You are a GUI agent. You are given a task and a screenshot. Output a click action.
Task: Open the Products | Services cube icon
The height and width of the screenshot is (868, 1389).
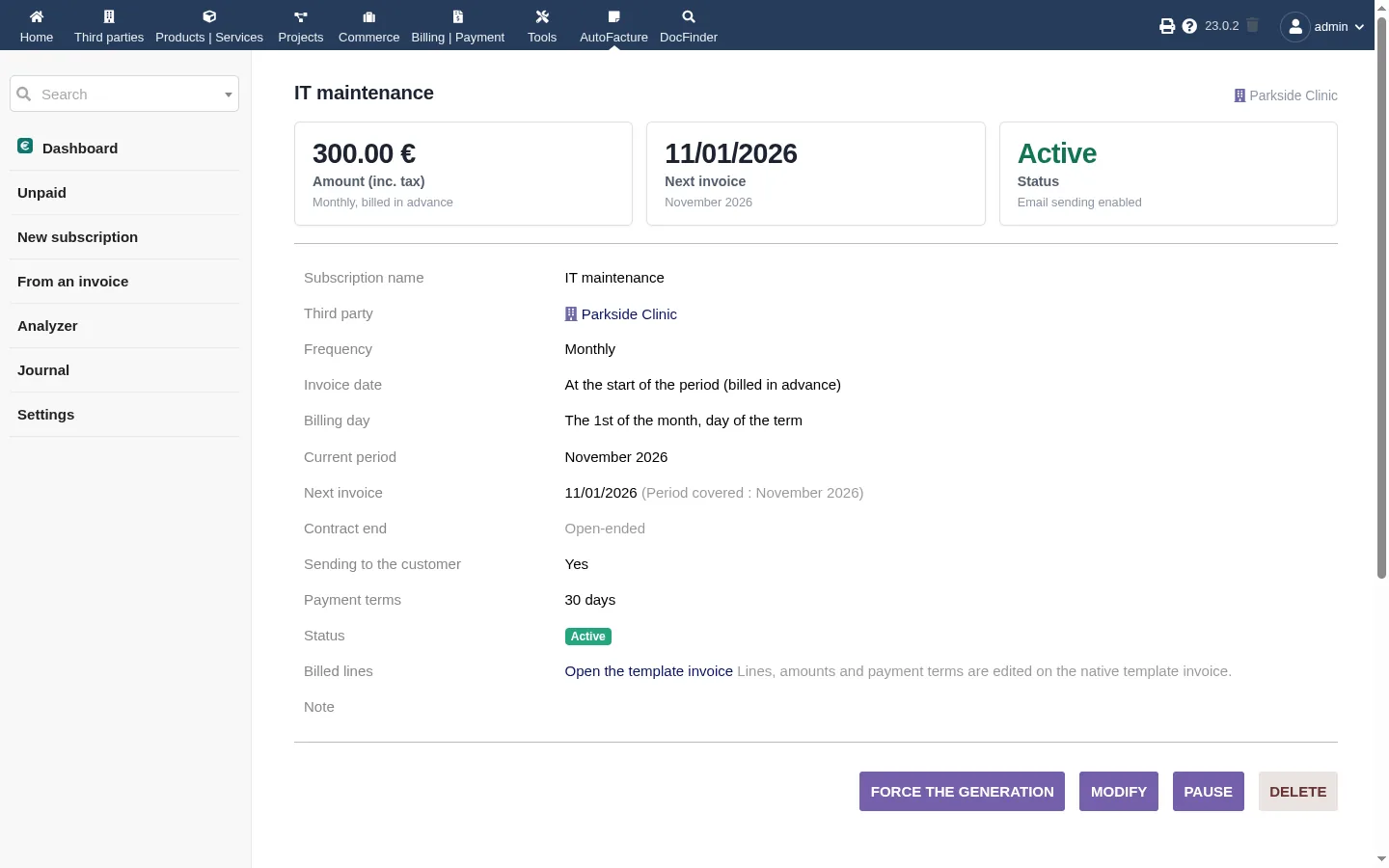[x=209, y=16]
